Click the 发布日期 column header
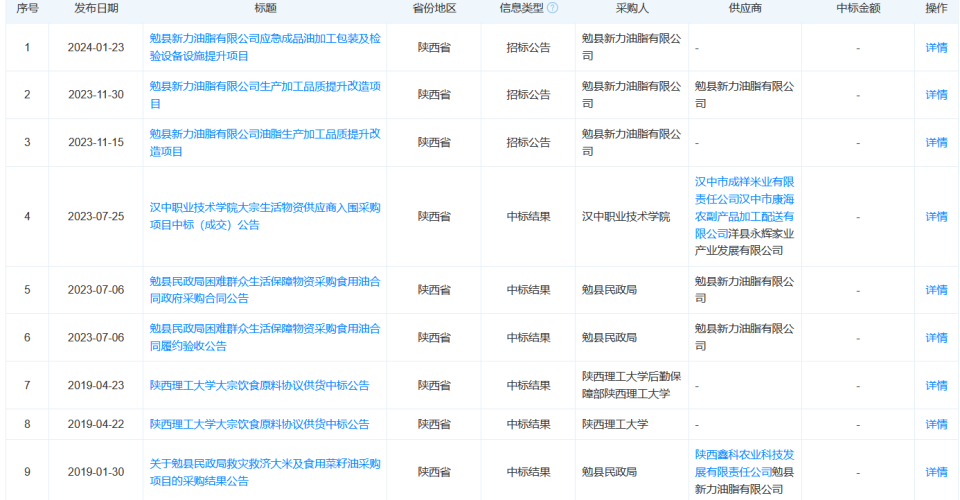Viewport: 960px width, 500px height. 96,8
